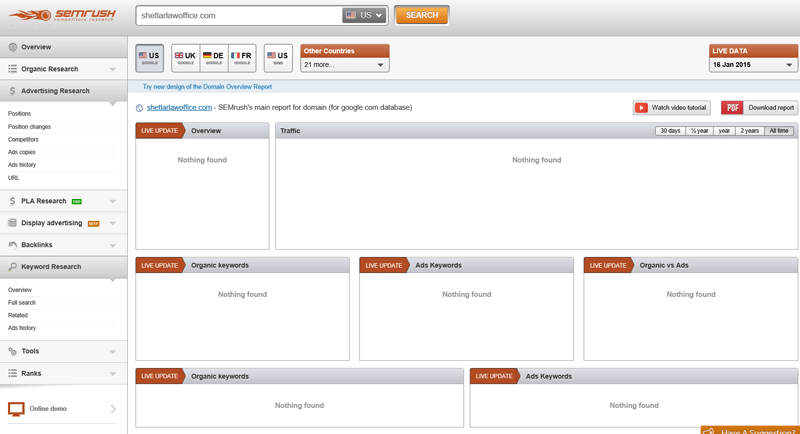Expand the Ranks section
Viewport: 800px width, 434px height.
(113, 374)
